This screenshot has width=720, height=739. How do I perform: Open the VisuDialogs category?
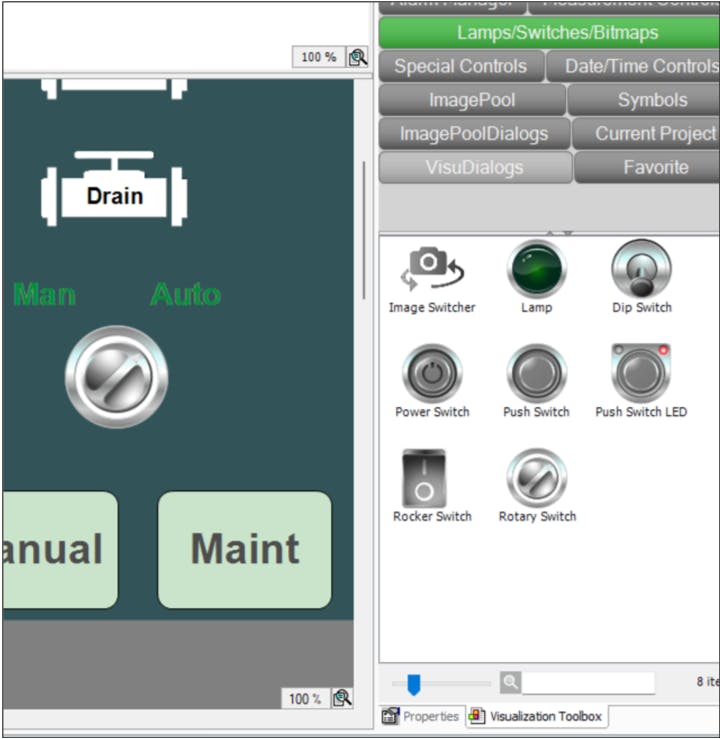coord(474,167)
